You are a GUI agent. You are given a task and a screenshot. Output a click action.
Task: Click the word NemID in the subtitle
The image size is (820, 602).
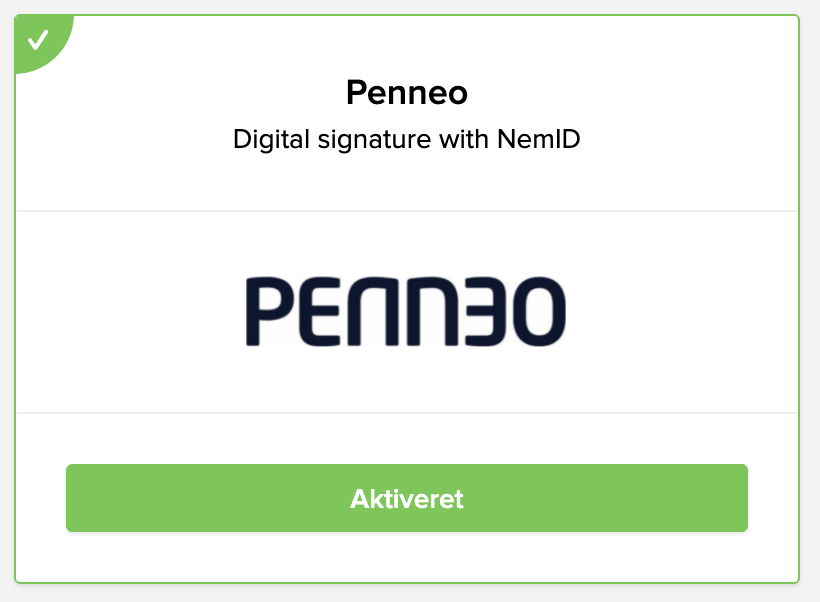[x=538, y=139]
